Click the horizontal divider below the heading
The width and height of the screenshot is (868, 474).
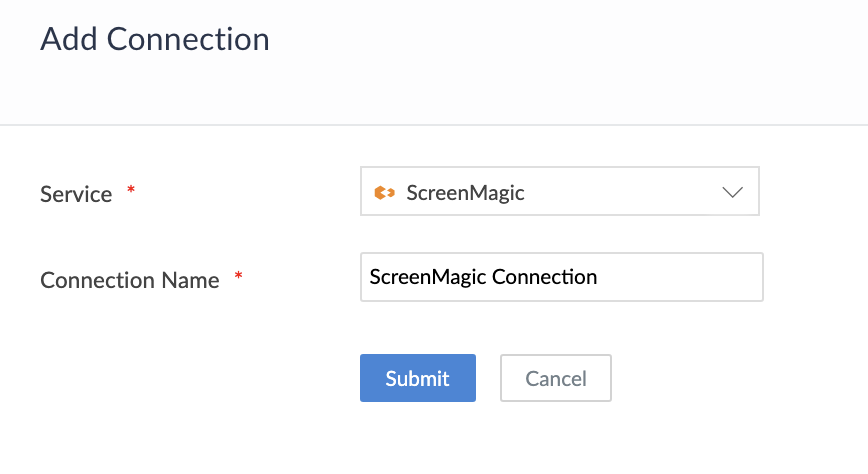click(434, 125)
